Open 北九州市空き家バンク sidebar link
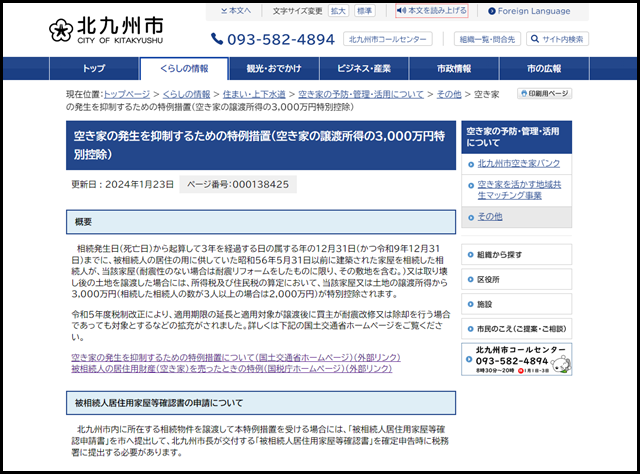 [519, 164]
